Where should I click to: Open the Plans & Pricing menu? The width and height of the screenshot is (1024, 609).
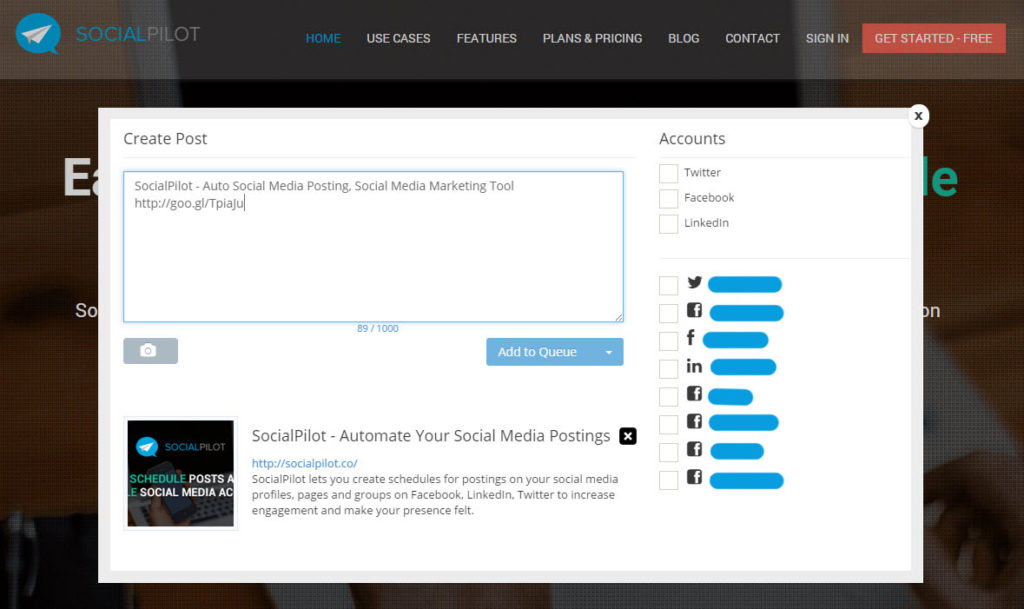click(592, 38)
